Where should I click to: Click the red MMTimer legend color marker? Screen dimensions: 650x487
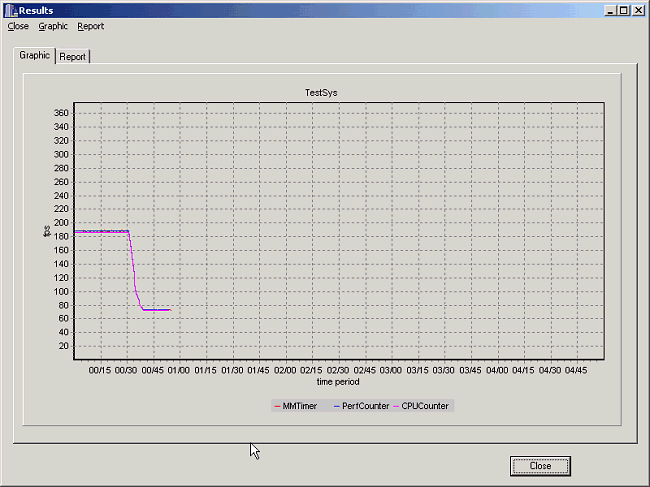pos(277,407)
